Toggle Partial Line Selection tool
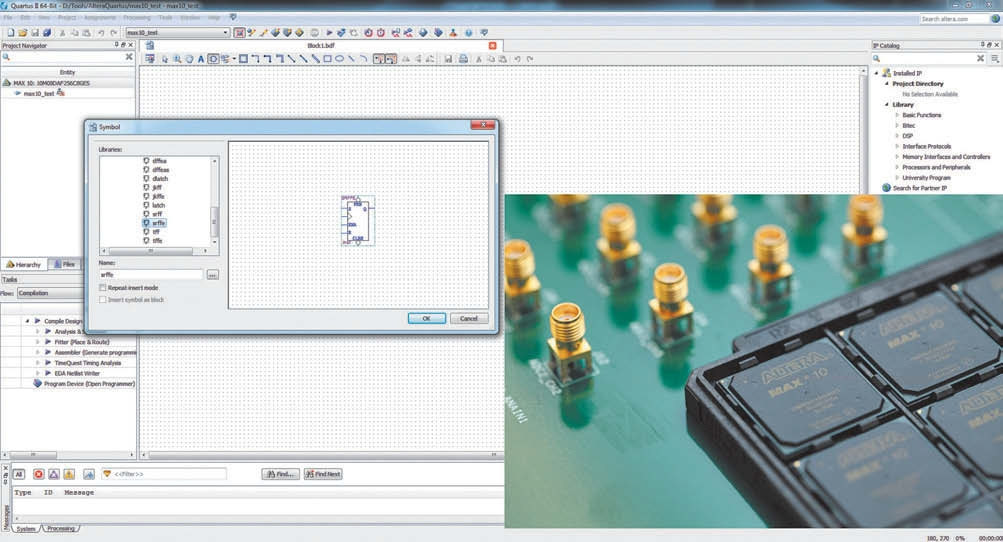 pyautogui.click(x=391, y=59)
